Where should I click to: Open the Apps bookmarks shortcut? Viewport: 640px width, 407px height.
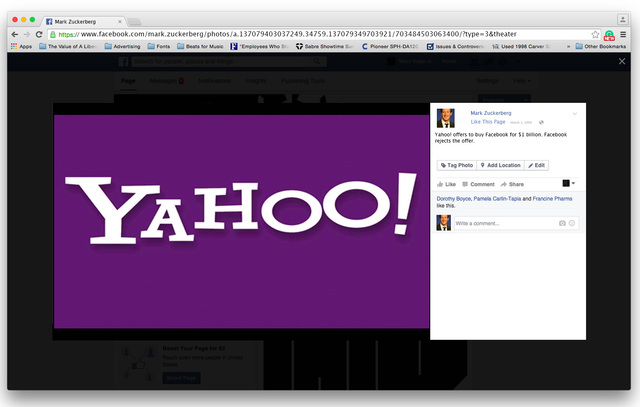click(21, 46)
